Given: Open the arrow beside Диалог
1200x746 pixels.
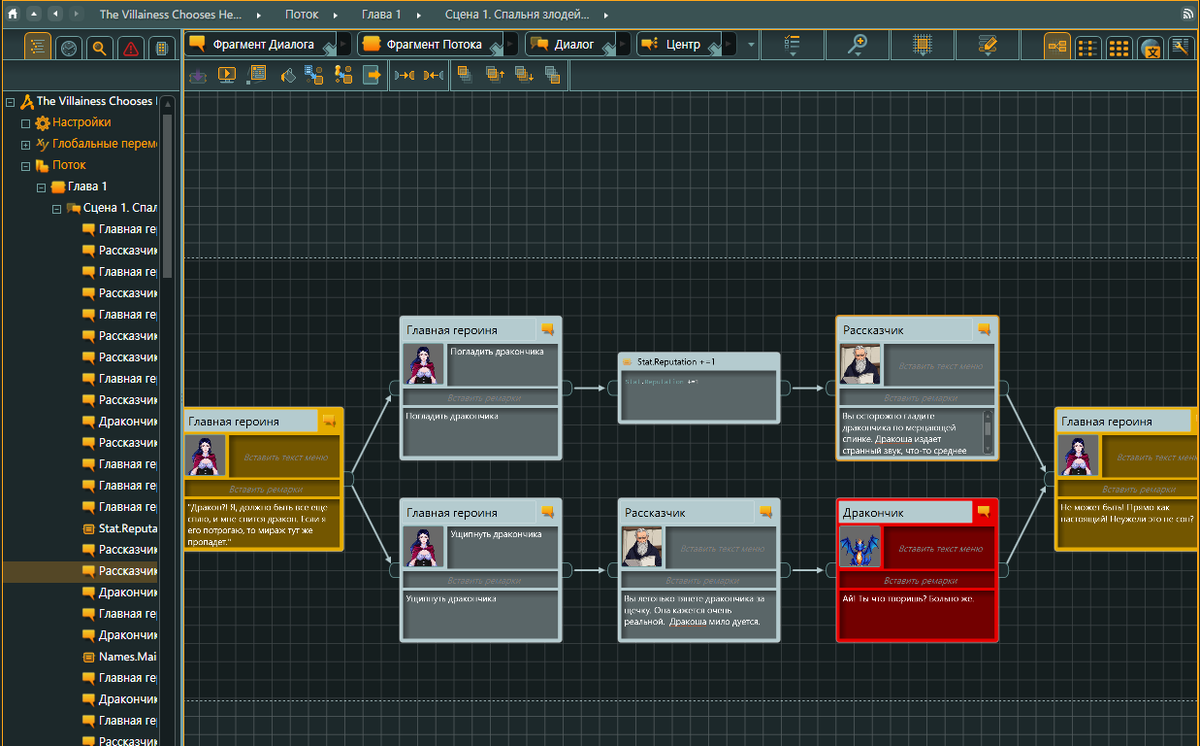Looking at the screenshot, I should (624, 45).
